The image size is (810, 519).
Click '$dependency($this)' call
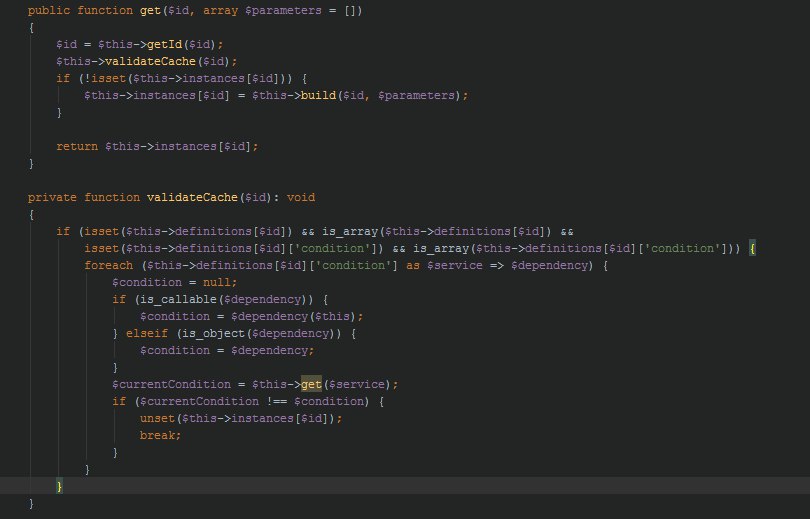pos(293,317)
